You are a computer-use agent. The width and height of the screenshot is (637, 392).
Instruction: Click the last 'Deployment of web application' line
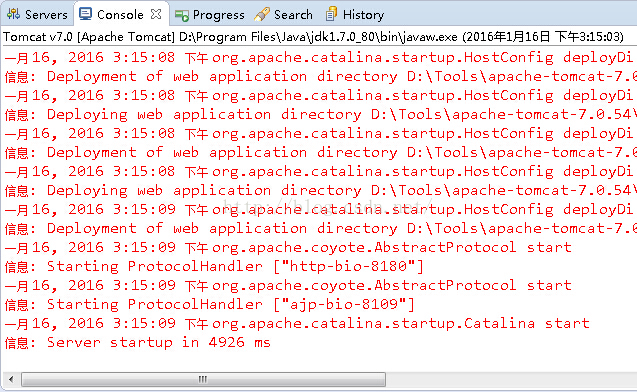point(321,229)
